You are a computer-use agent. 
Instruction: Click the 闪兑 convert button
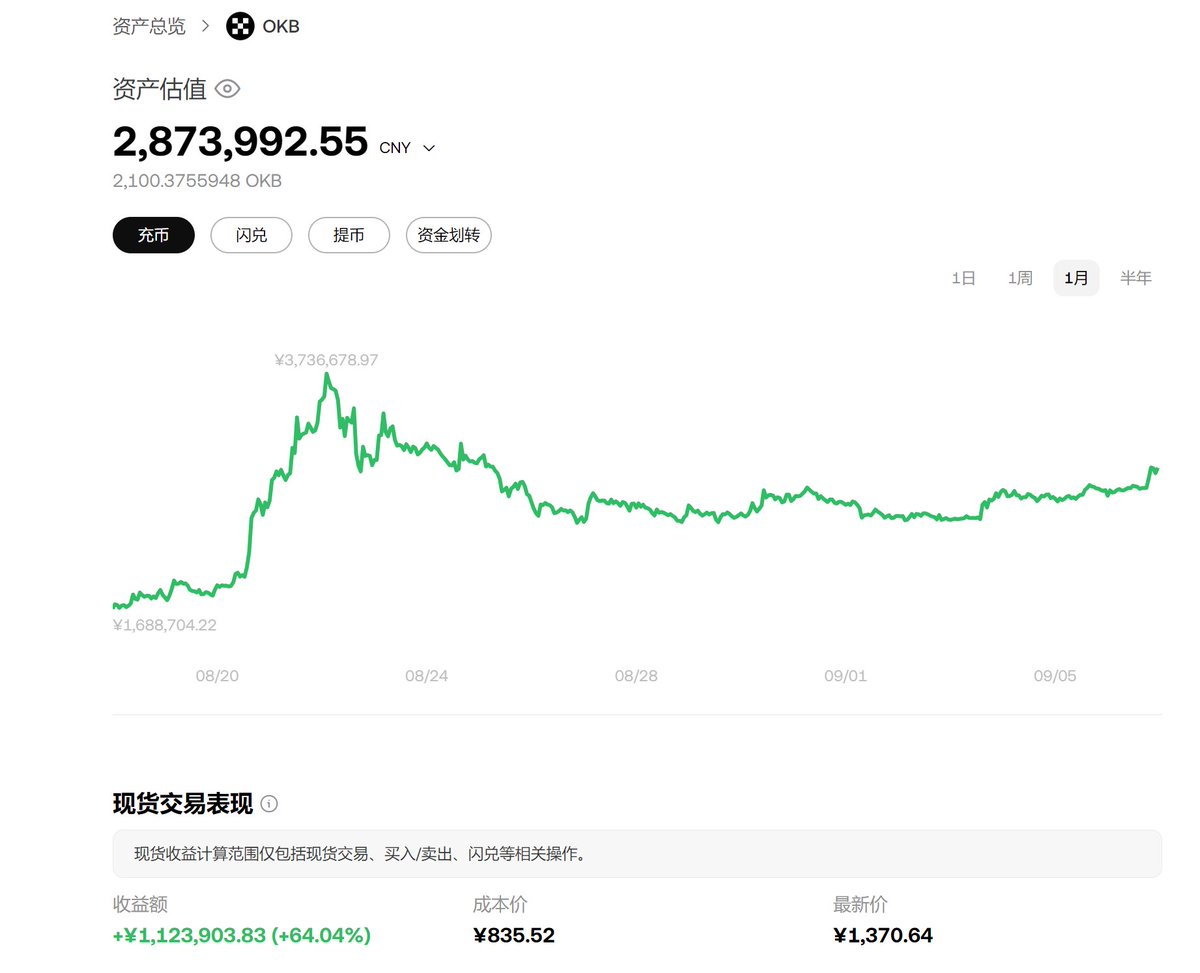click(251, 235)
